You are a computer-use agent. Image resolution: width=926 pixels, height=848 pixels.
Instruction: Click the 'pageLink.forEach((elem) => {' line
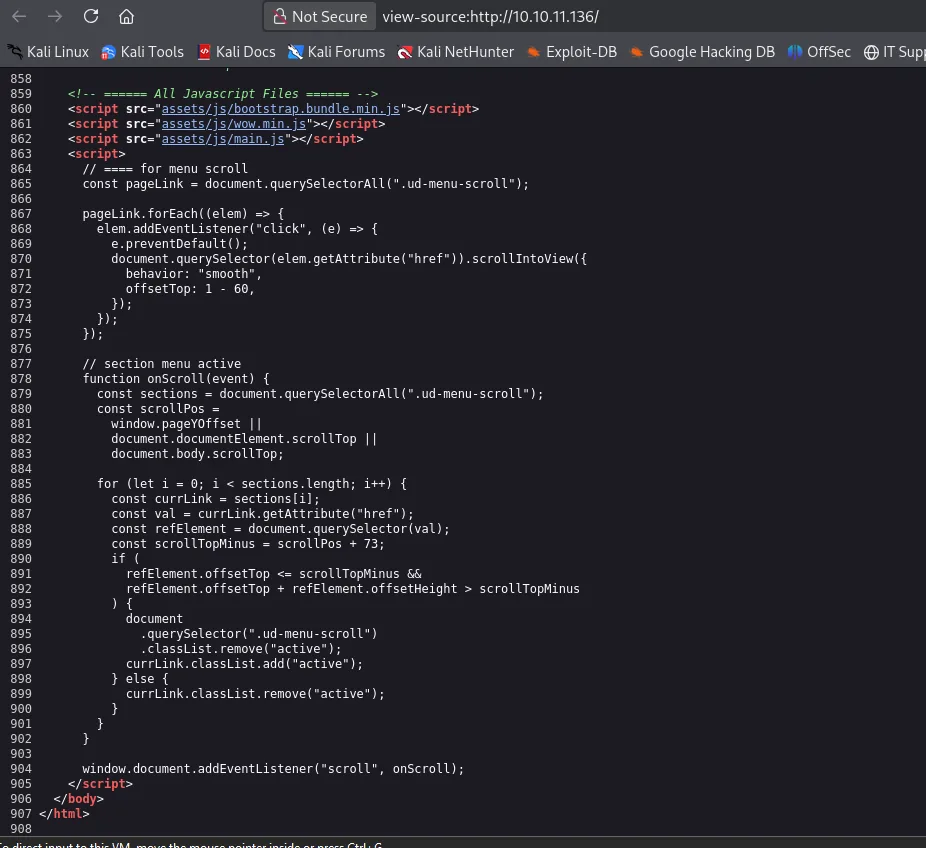(183, 214)
